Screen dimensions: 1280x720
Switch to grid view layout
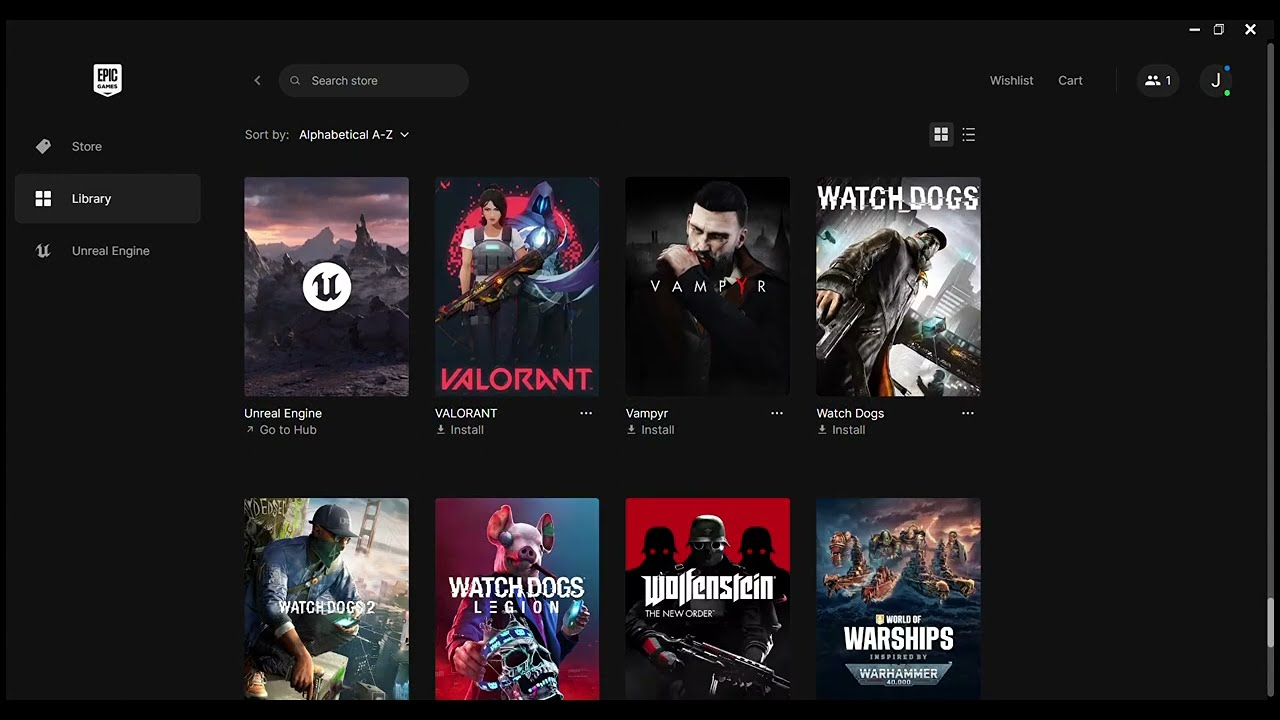tap(941, 134)
